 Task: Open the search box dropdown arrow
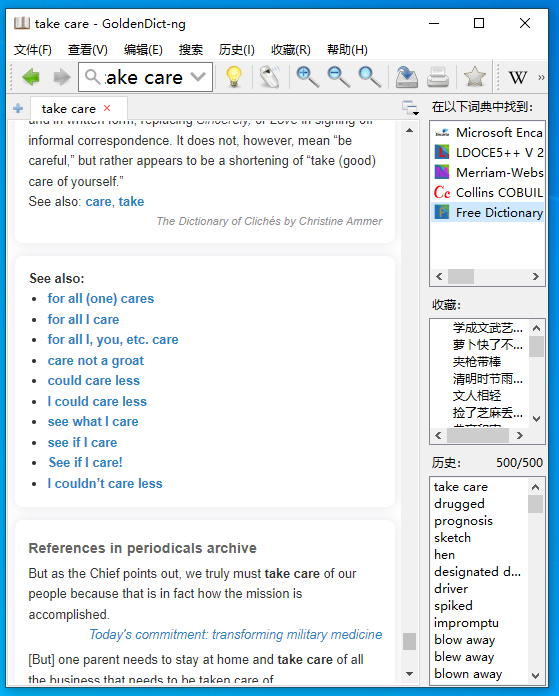click(x=198, y=77)
